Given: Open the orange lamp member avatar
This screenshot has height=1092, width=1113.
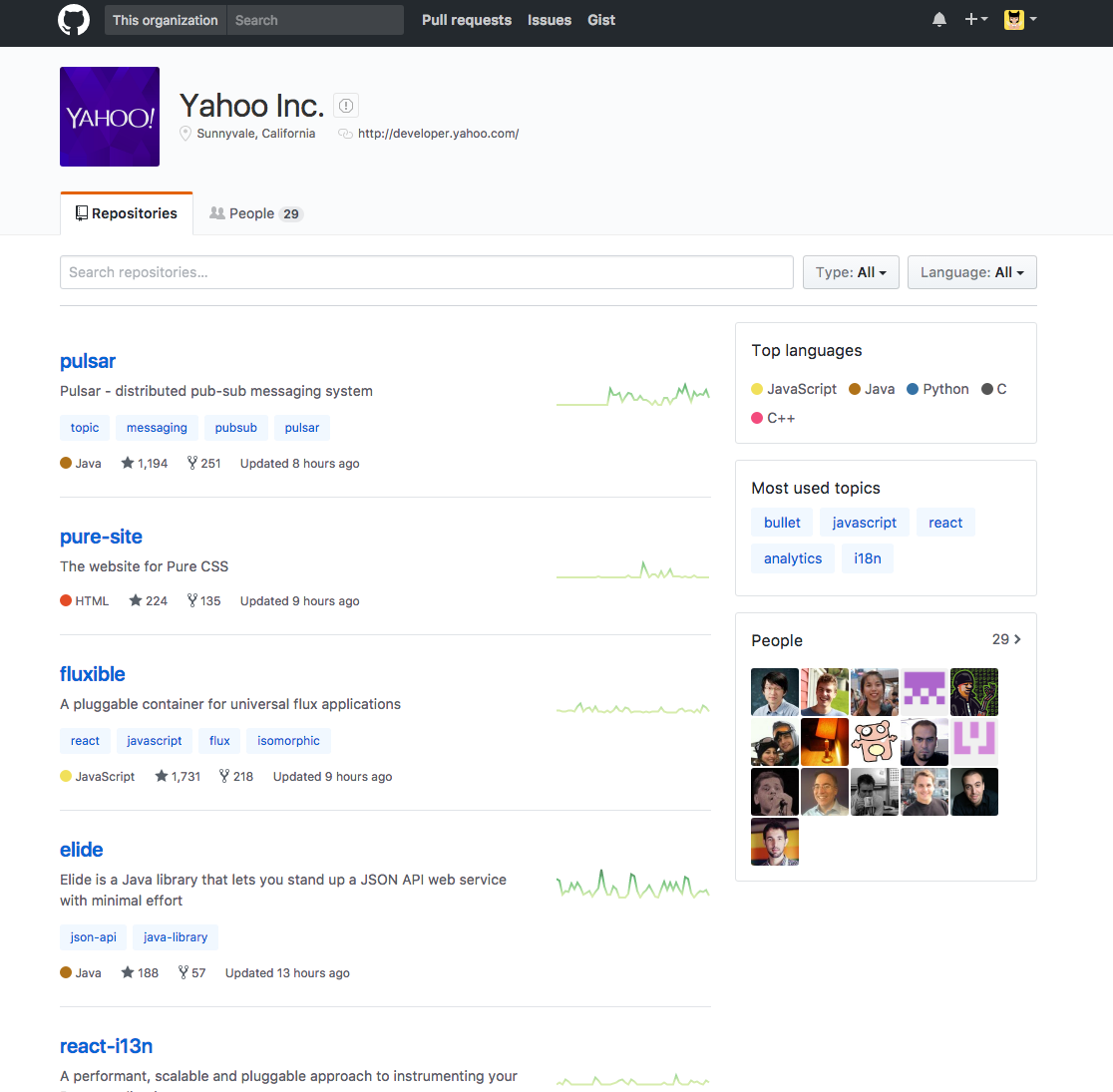Looking at the screenshot, I should (824, 742).
